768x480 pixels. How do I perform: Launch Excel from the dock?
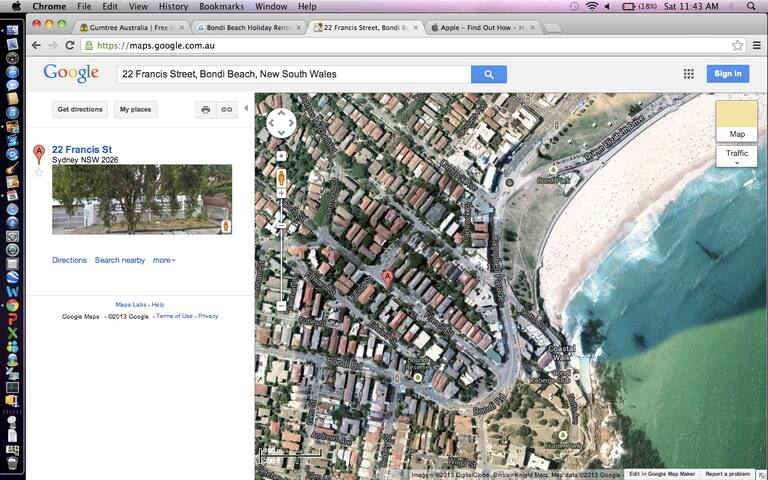point(12,333)
